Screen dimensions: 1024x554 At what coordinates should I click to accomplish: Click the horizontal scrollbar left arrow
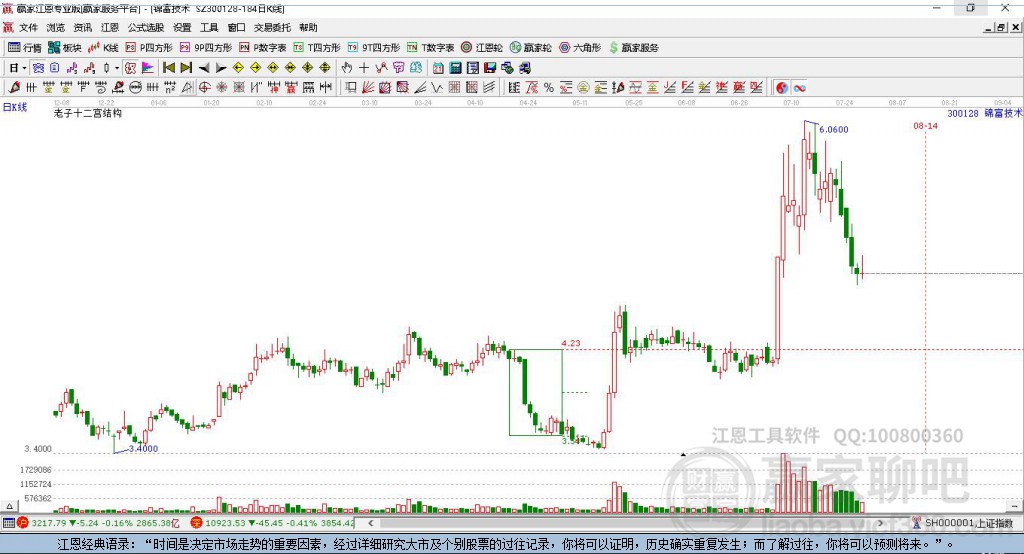(370, 523)
